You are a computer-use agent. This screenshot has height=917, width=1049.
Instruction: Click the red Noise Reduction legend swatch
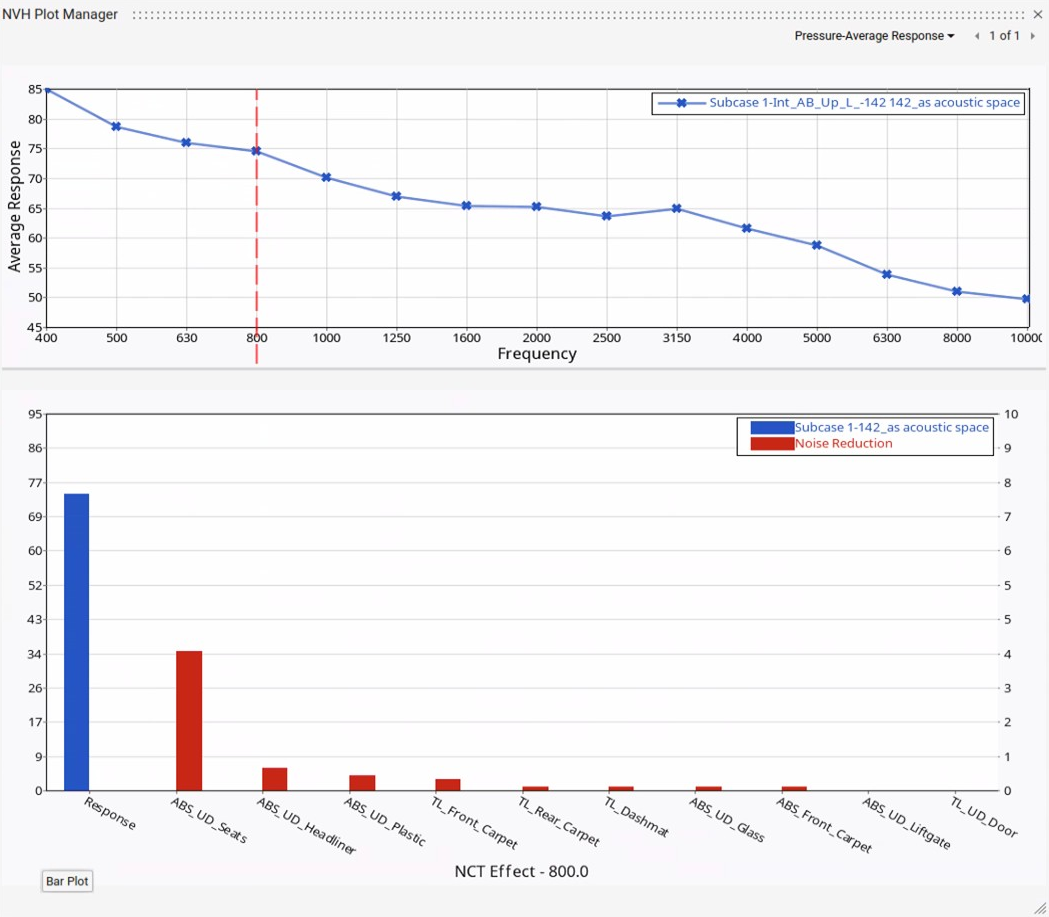(x=771, y=443)
